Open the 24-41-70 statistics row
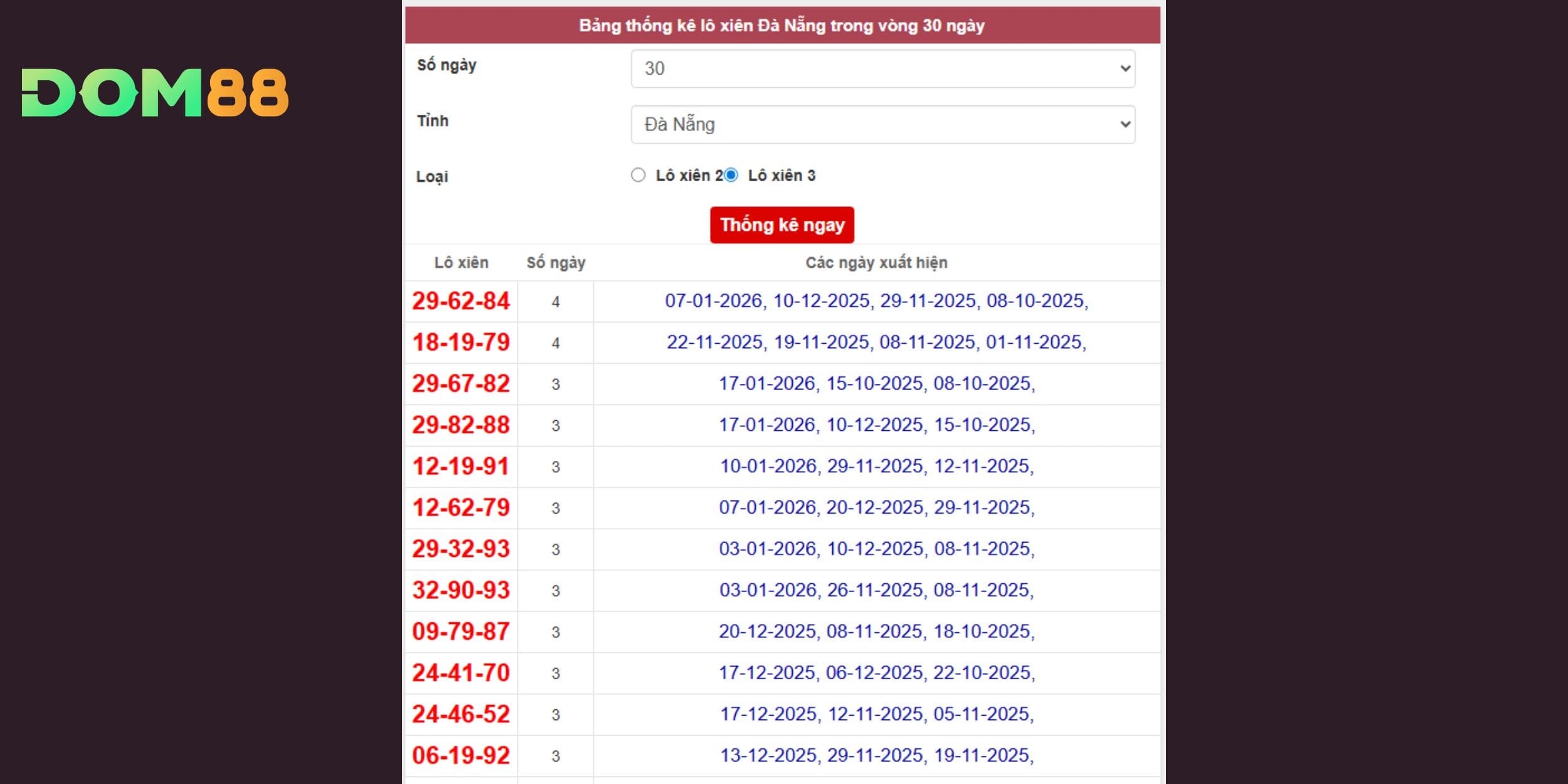 [x=461, y=673]
